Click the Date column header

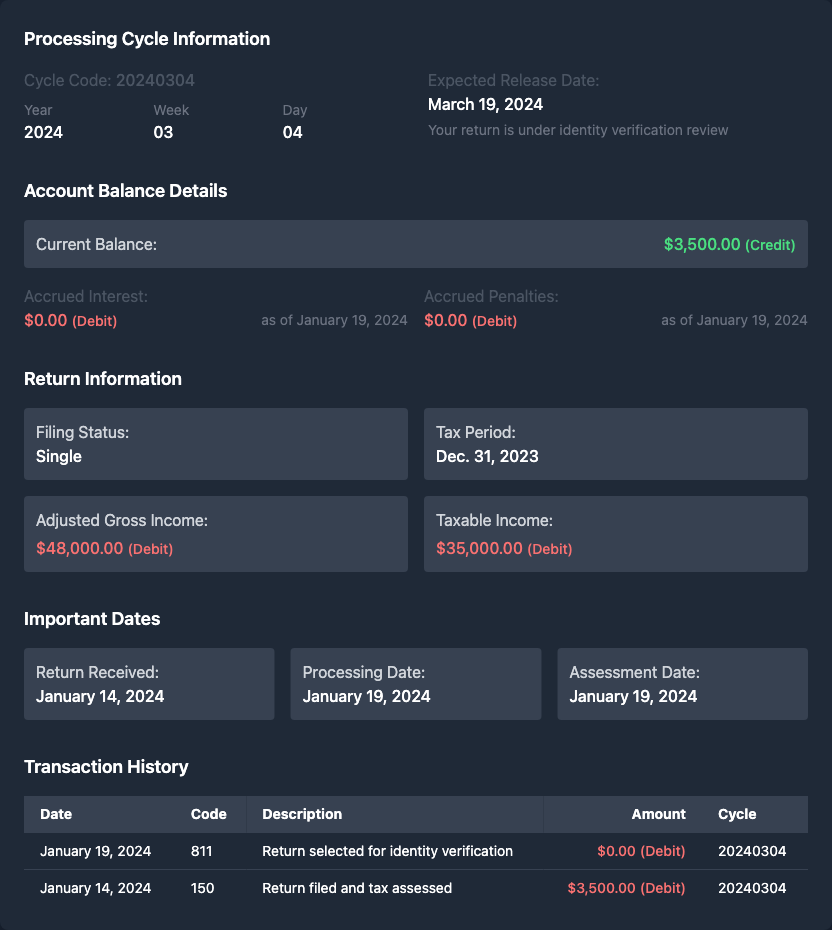click(x=56, y=814)
